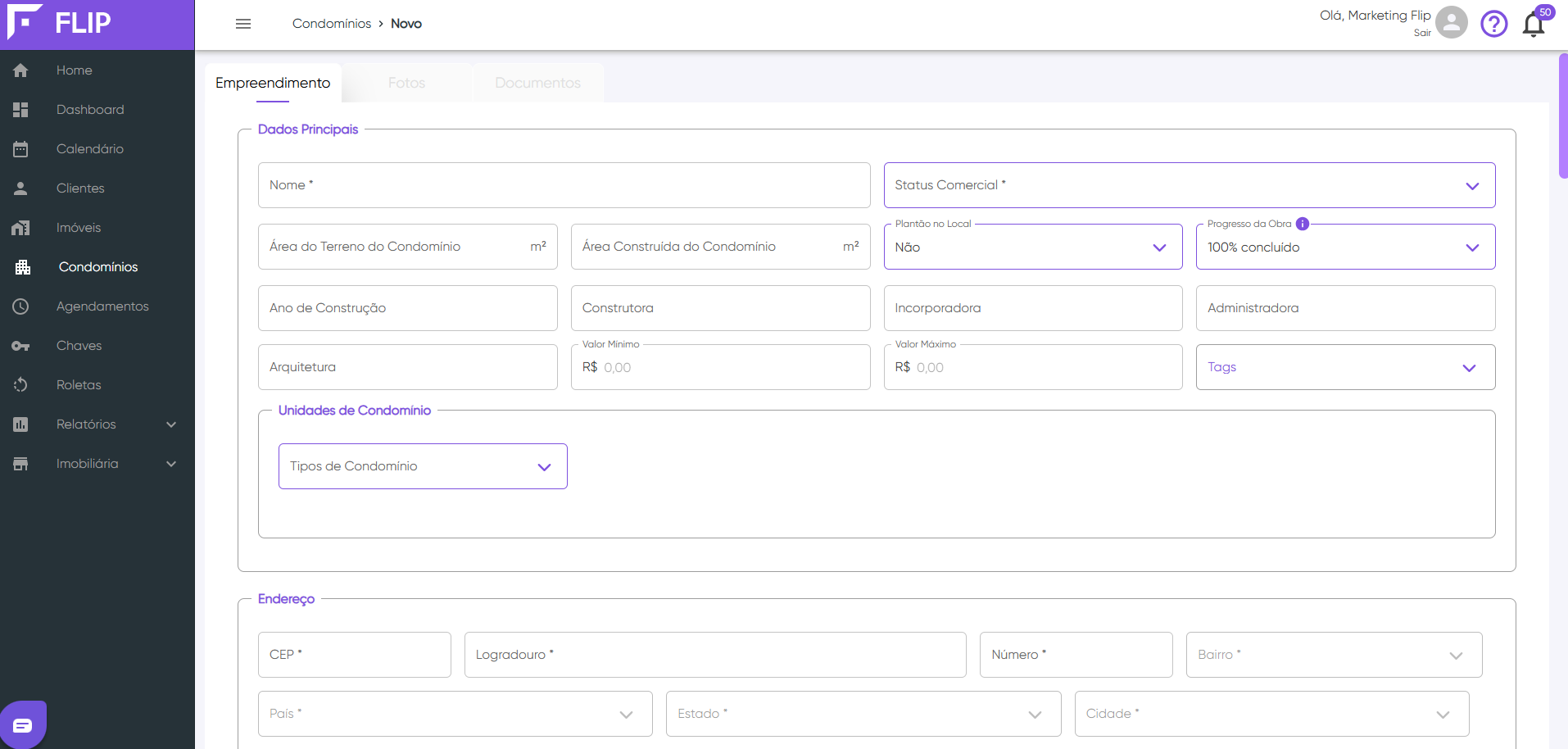
Task: Focus the Incorporadora field
Action: pos(1033,308)
